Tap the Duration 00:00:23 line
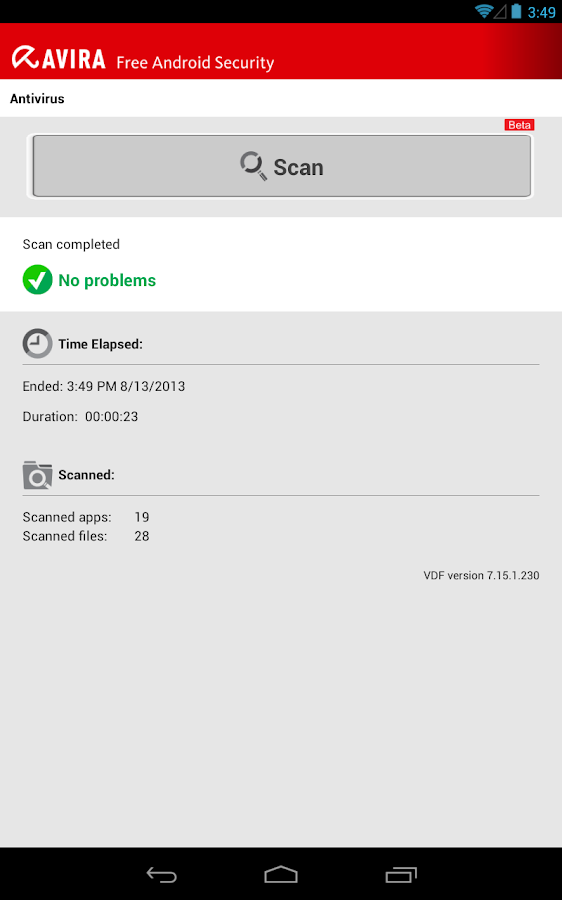 pos(80,417)
